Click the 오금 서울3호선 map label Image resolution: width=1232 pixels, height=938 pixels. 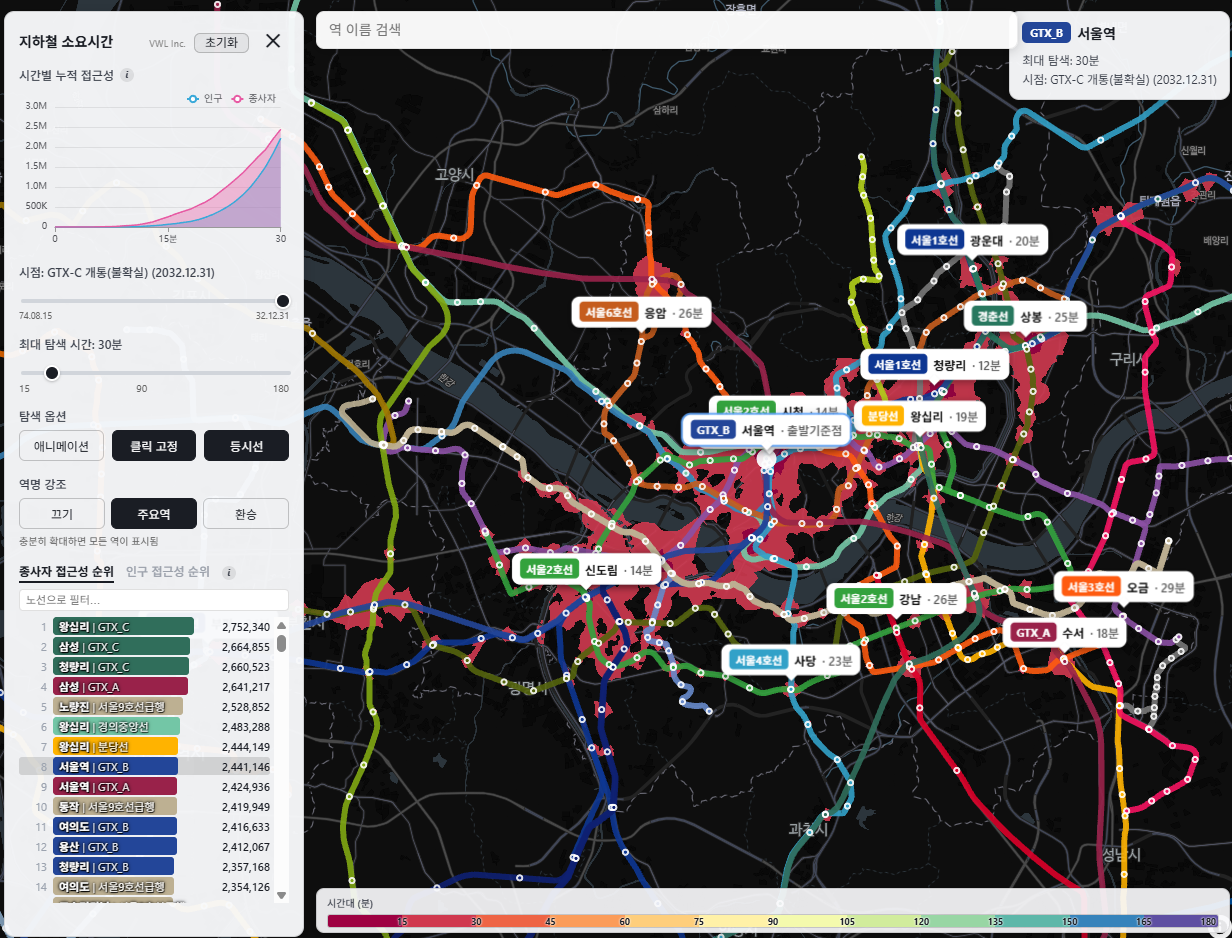(x=1124, y=587)
